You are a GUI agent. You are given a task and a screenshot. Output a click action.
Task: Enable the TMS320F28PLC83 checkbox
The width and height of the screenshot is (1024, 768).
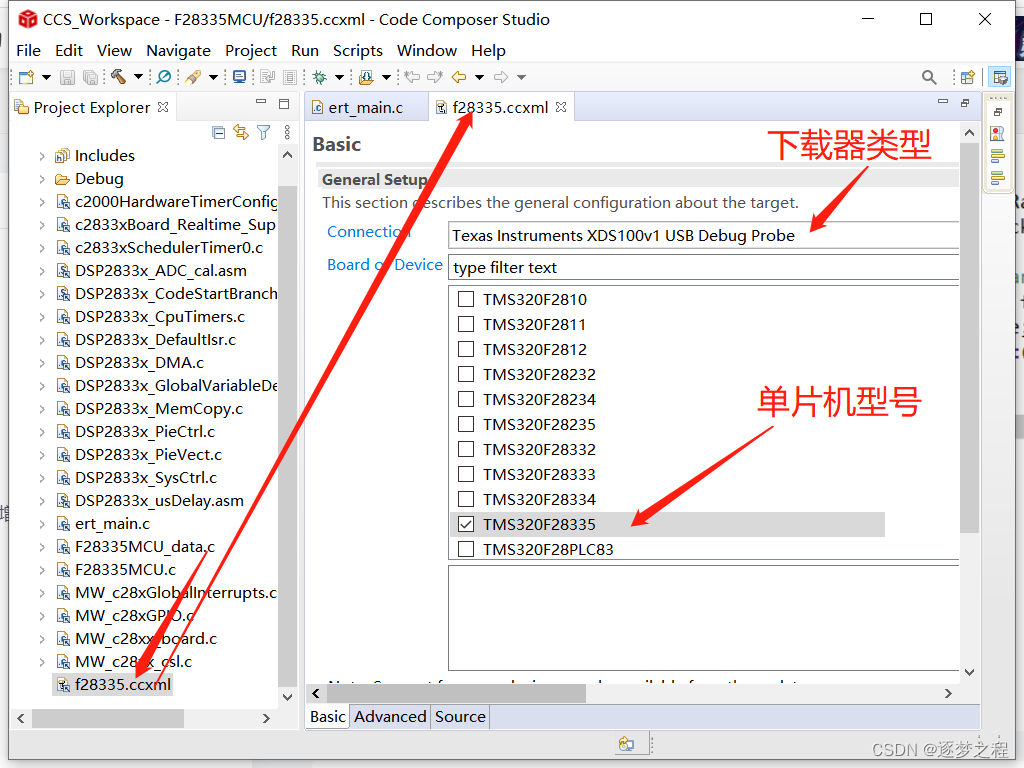click(x=466, y=548)
